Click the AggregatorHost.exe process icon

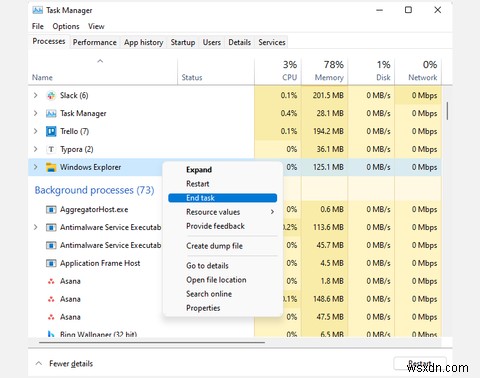[51, 210]
